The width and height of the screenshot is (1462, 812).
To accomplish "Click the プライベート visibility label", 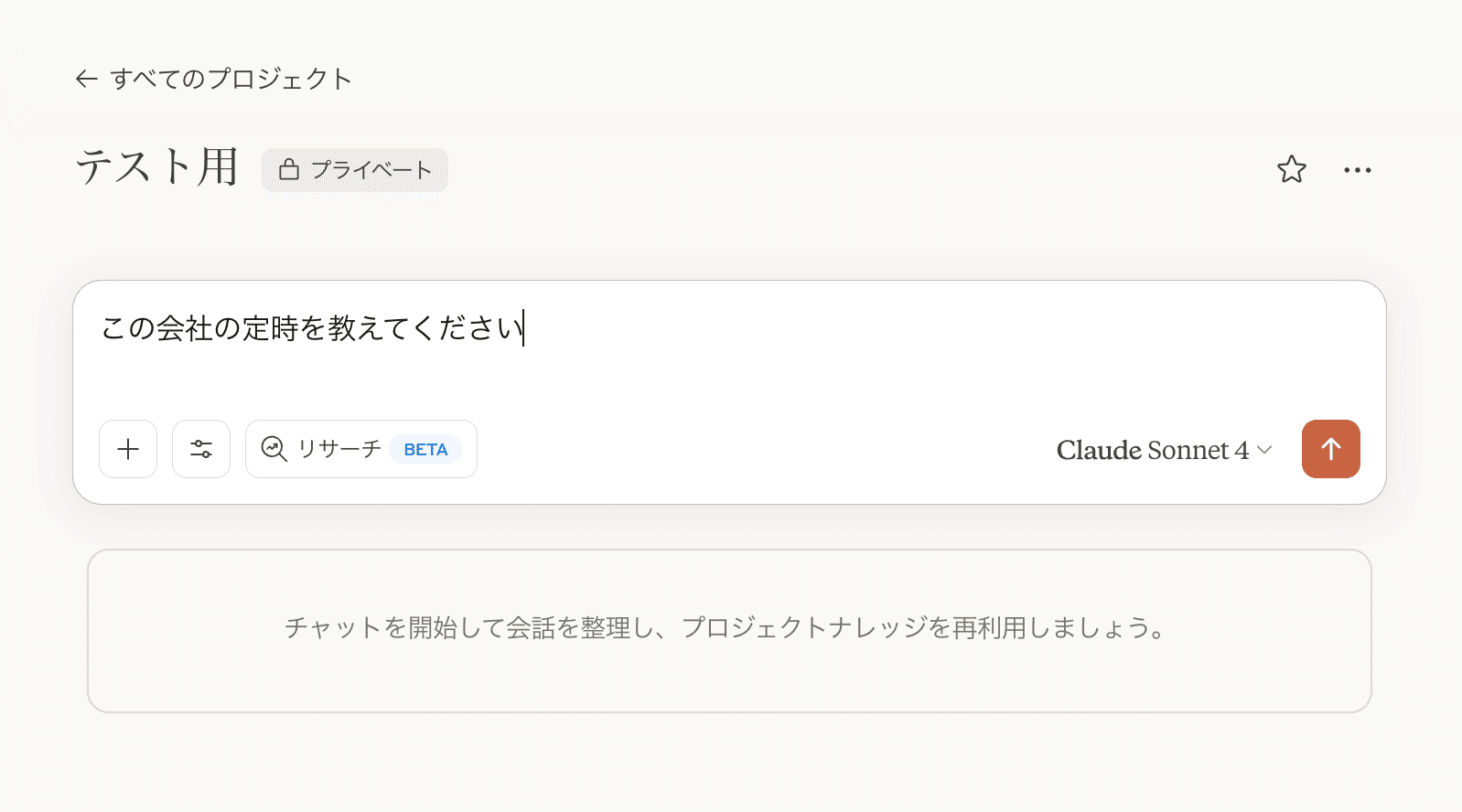I will pyautogui.click(x=371, y=170).
